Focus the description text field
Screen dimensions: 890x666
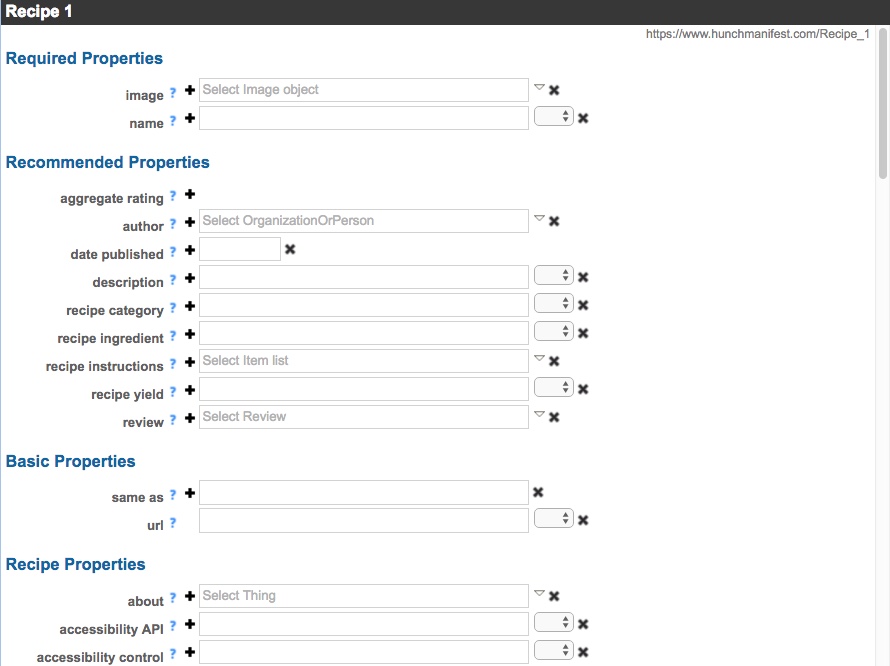[x=364, y=277]
